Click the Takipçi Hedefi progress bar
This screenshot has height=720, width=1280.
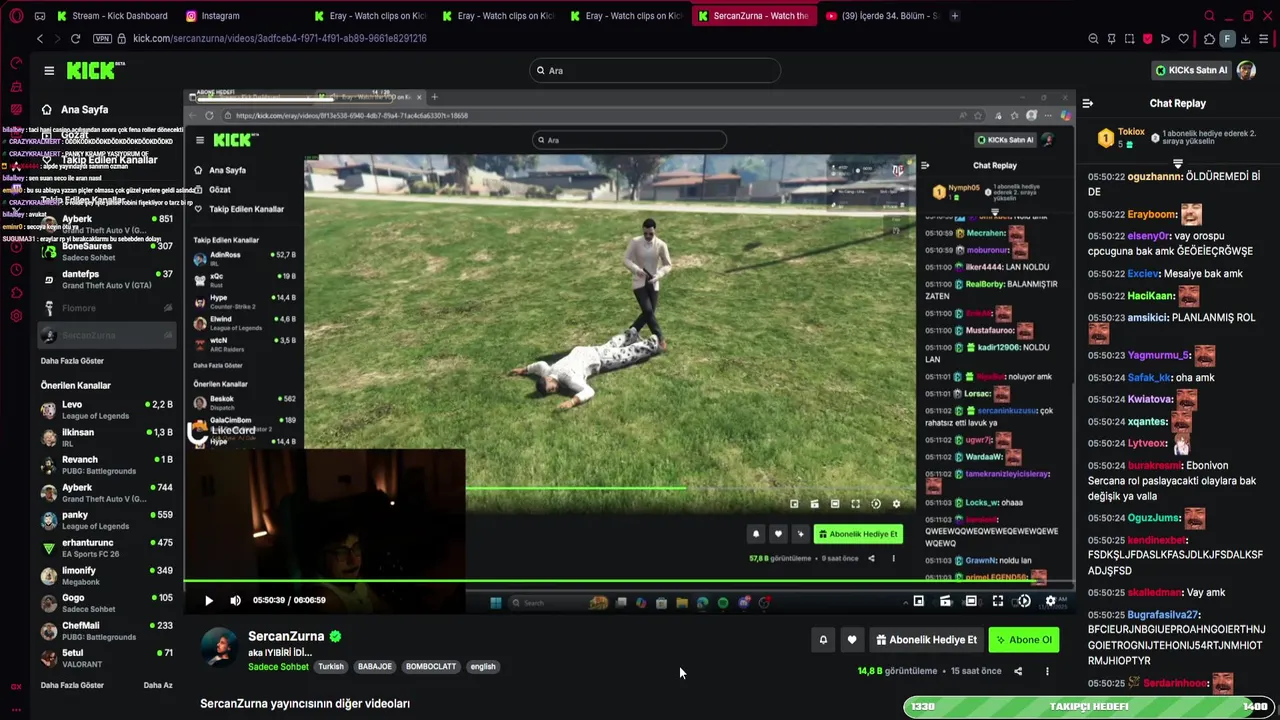pyautogui.click(x=1089, y=706)
